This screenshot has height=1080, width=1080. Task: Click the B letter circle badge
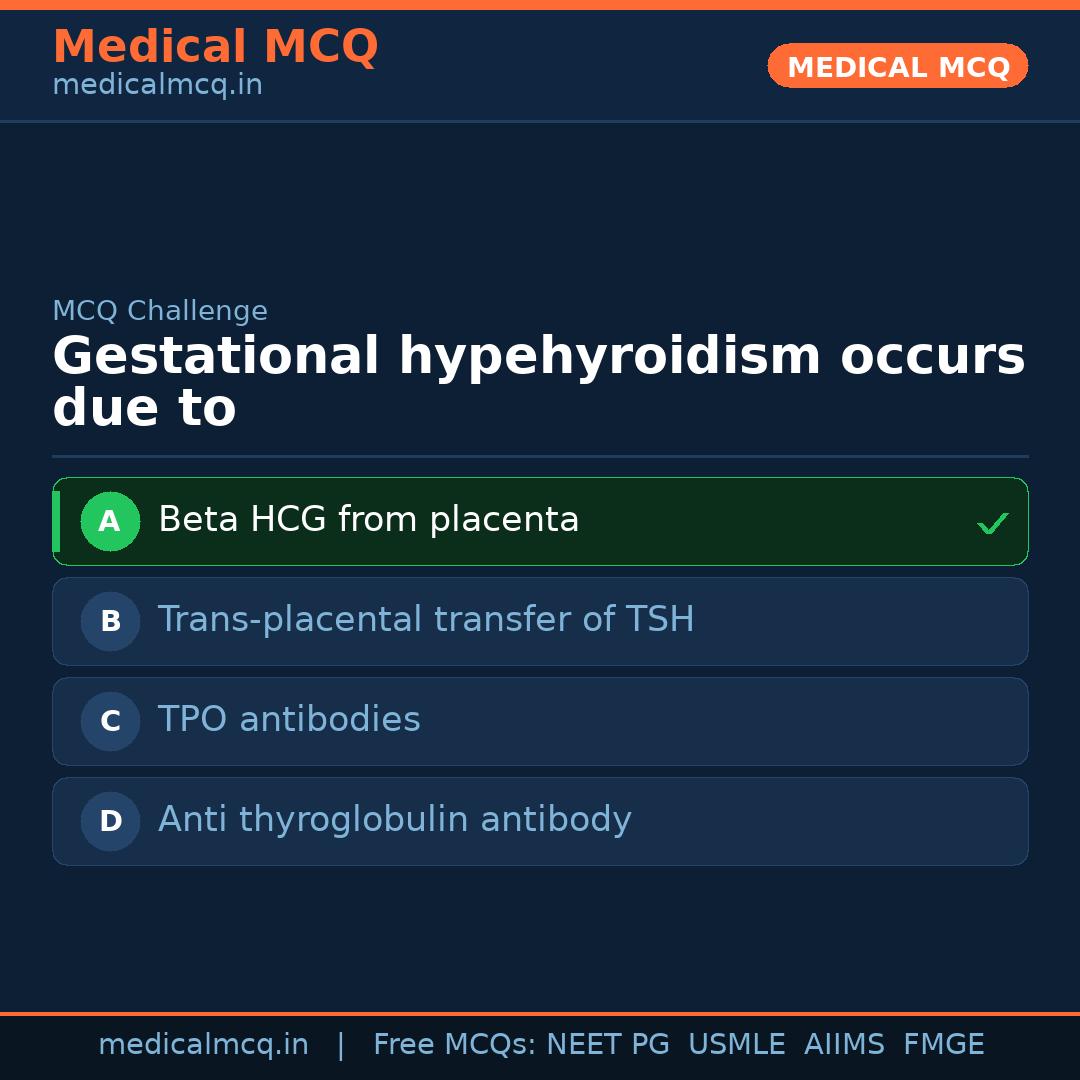(110, 621)
